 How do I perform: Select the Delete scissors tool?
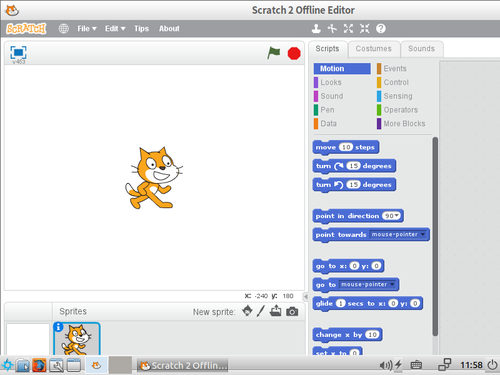click(332, 29)
